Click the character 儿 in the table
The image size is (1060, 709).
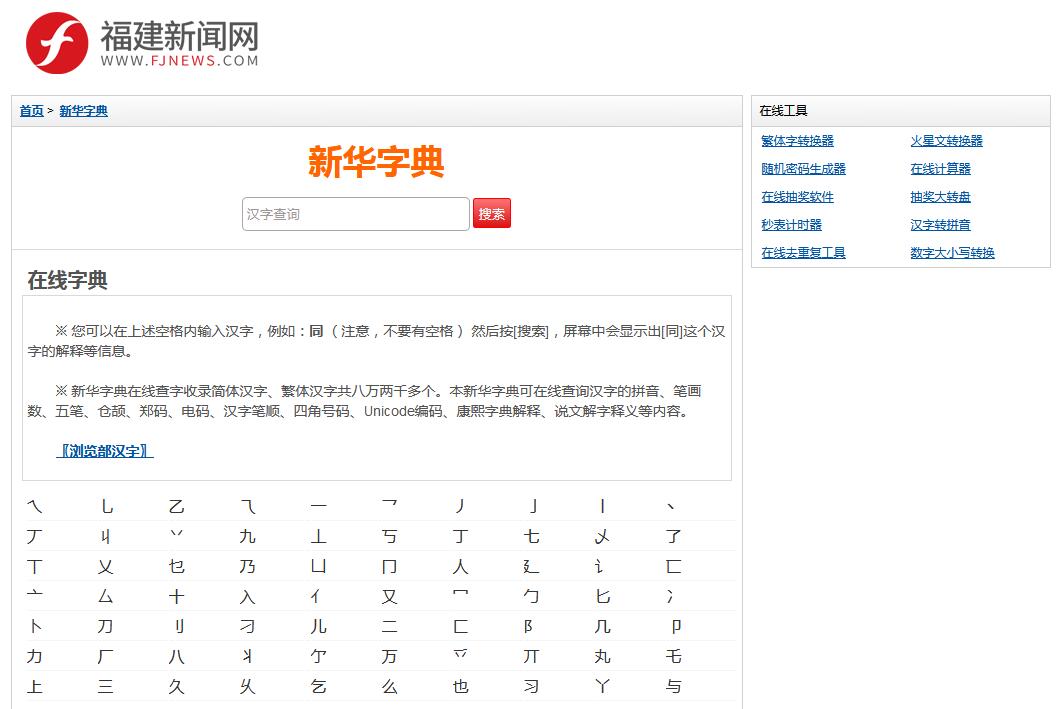coord(319,626)
